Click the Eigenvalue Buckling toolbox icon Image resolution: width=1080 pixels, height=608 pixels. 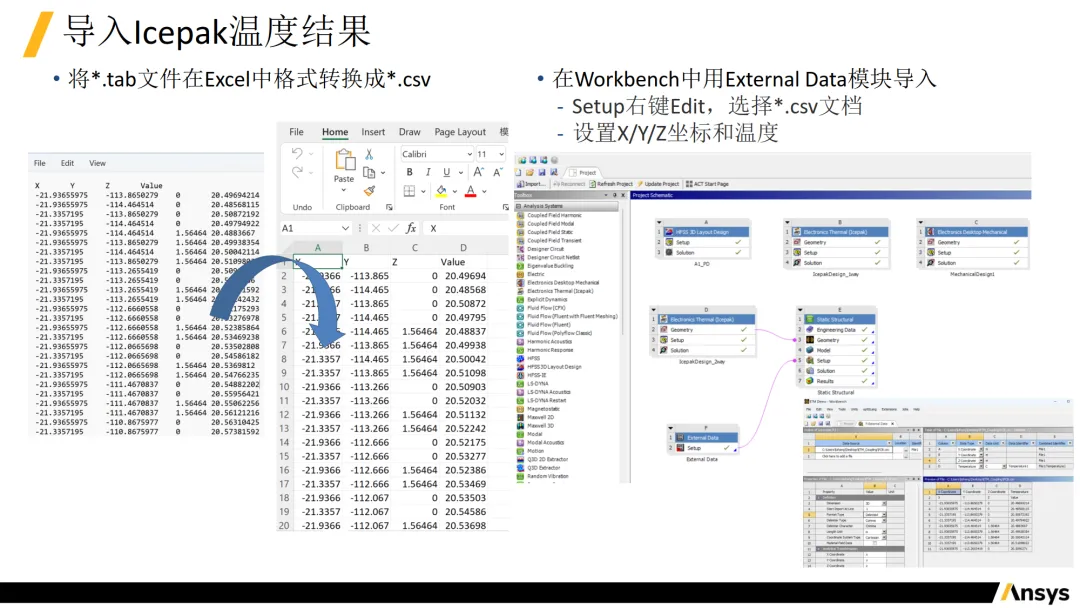pos(521,266)
